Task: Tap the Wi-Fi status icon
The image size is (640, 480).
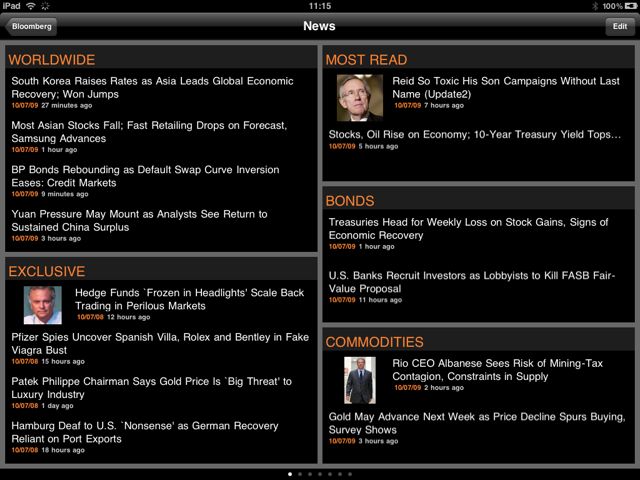Action: [x=31, y=6]
